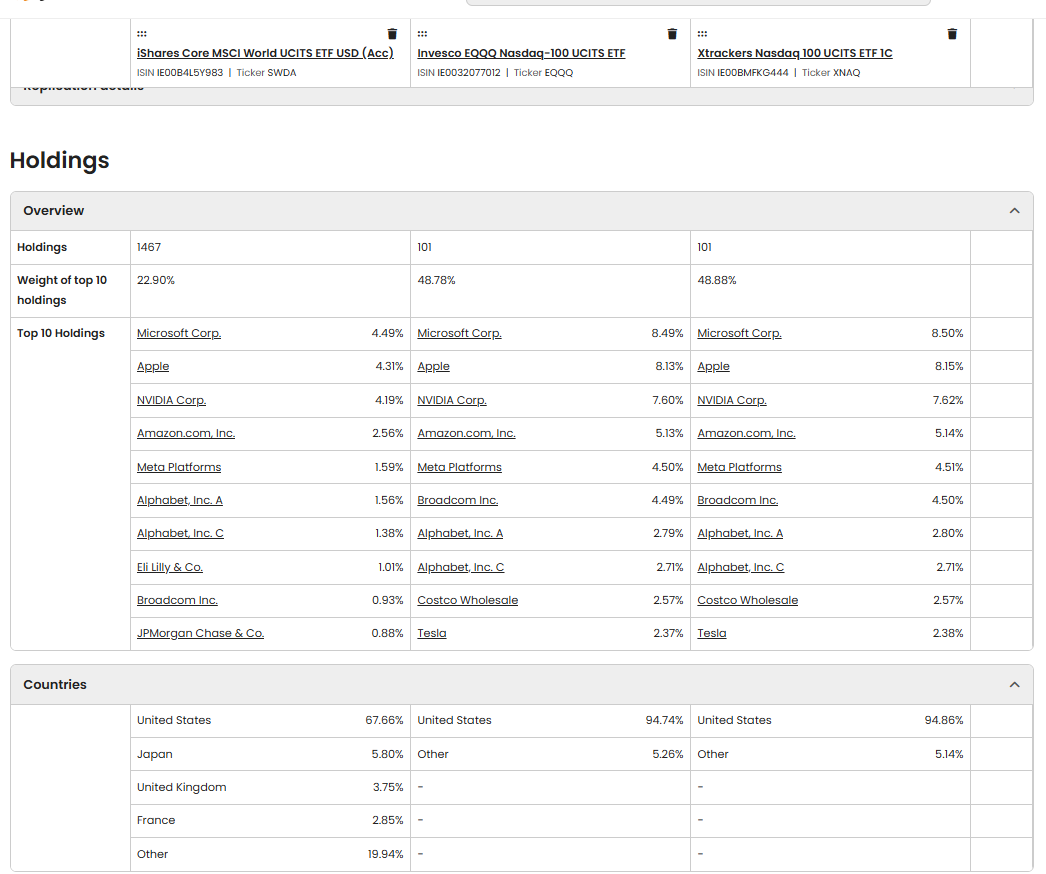Open Invesco EQQQ Nasdaq-100 UCITS ETF link
Viewport: 1046px width, 874px height.
[521, 53]
